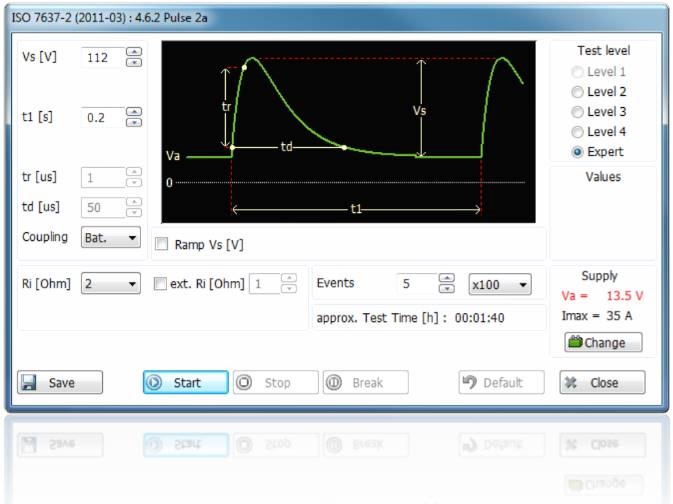Increase Vs voltage with up arrow
This screenshot has width=673, height=504.
pyautogui.click(x=134, y=51)
